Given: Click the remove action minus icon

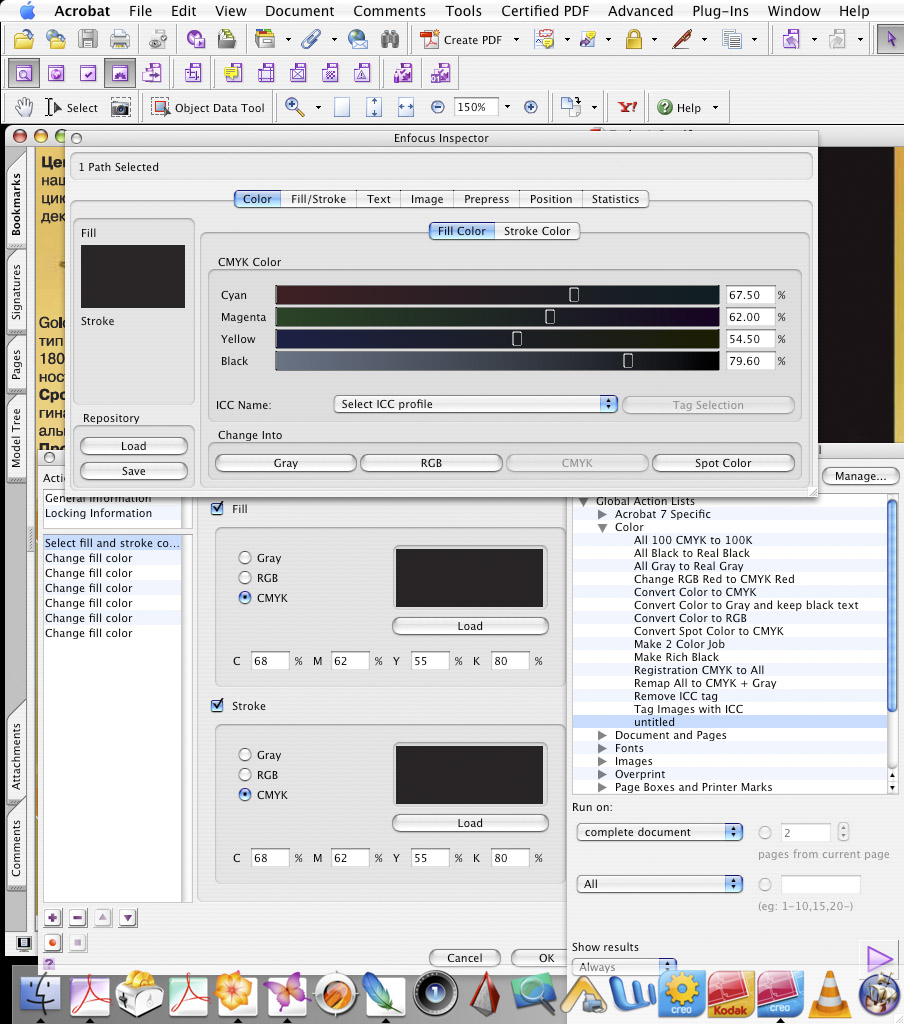Looking at the screenshot, I should point(78,918).
